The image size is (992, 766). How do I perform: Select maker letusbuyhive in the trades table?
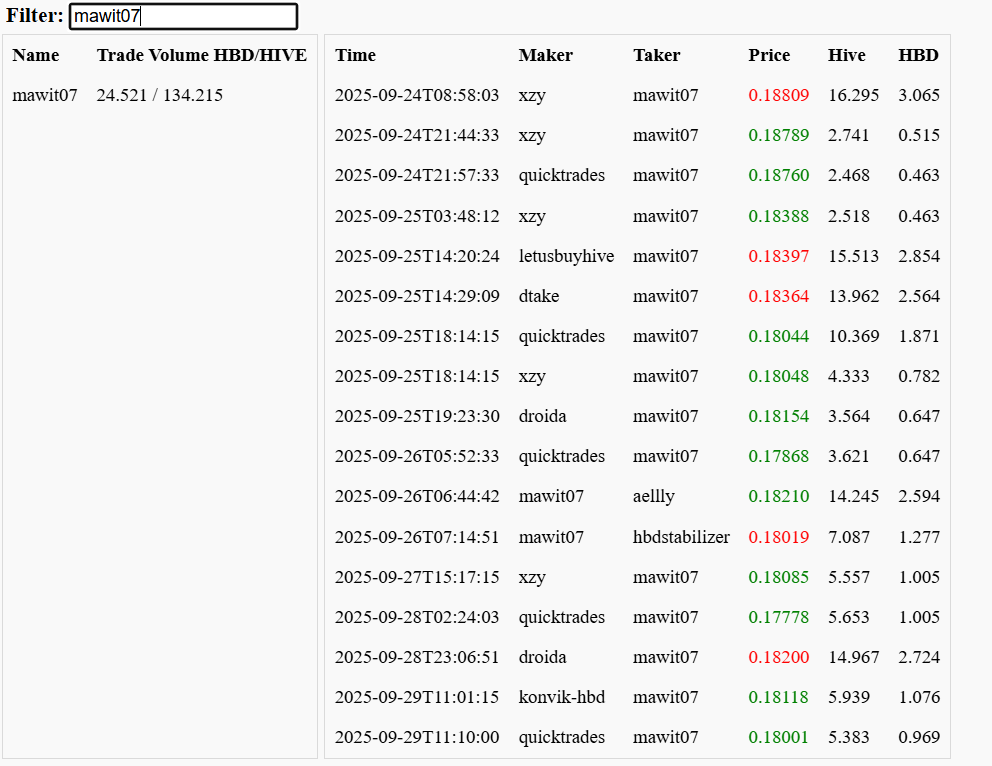[566, 256]
